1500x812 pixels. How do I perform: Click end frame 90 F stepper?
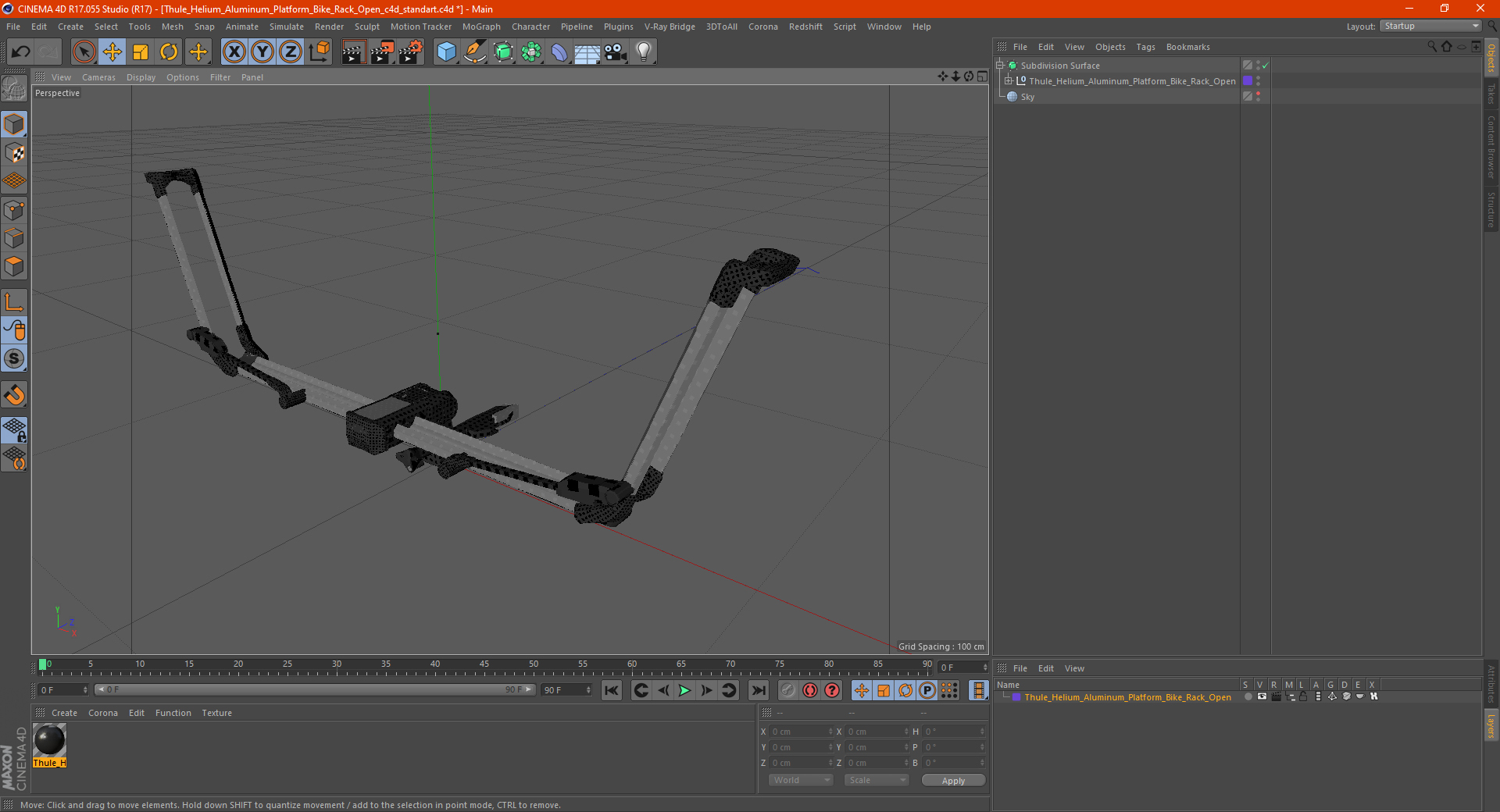coord(588,690)
